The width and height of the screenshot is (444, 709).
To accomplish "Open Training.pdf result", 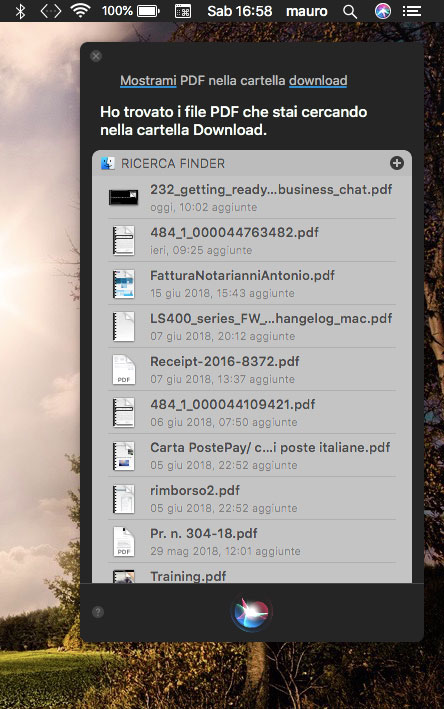I will click(x=251, y=573).
